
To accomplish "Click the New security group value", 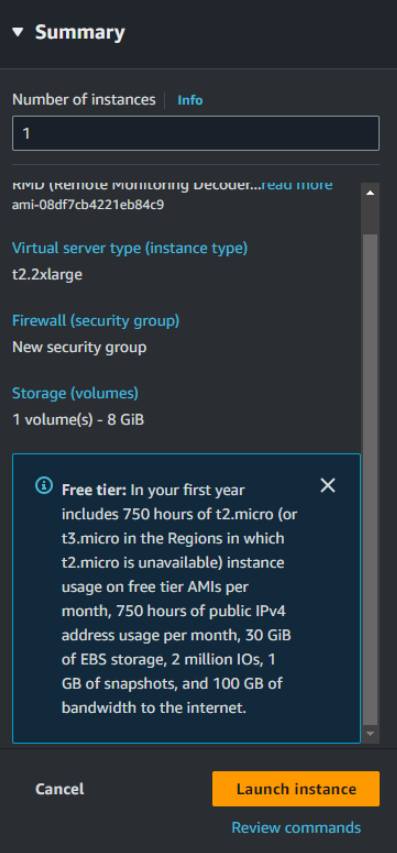I will coord(79,347).
